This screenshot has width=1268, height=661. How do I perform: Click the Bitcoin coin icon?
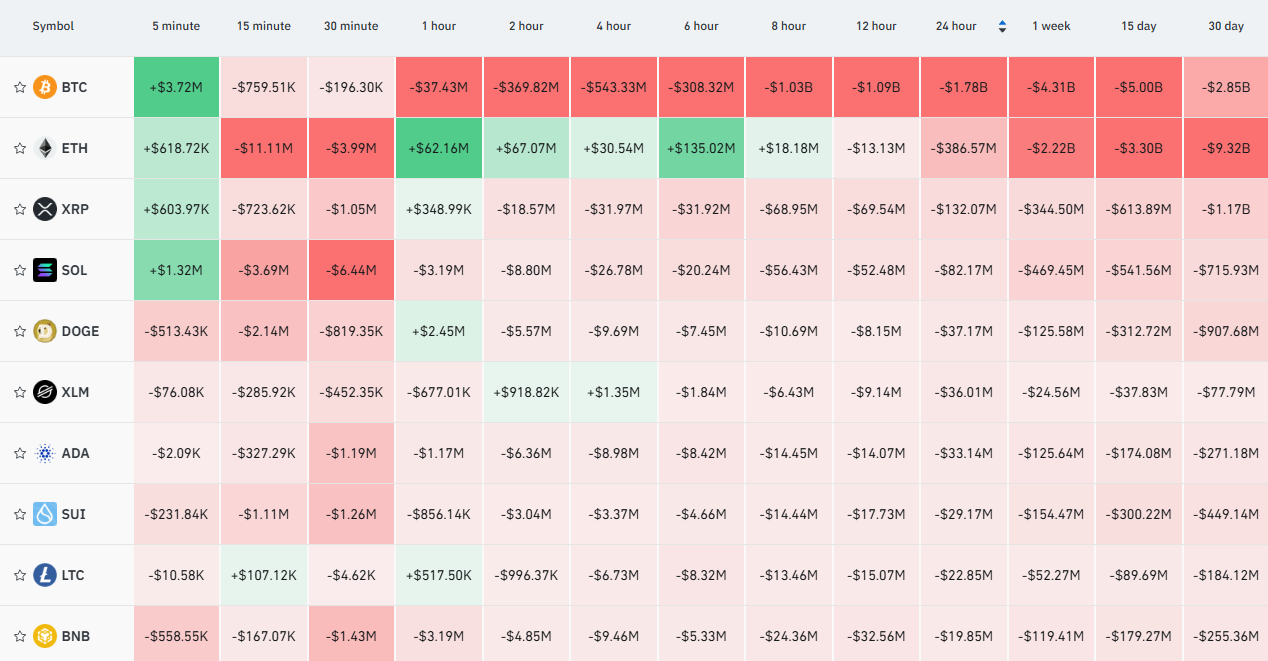pyautogui.click(x=45, y=87)
